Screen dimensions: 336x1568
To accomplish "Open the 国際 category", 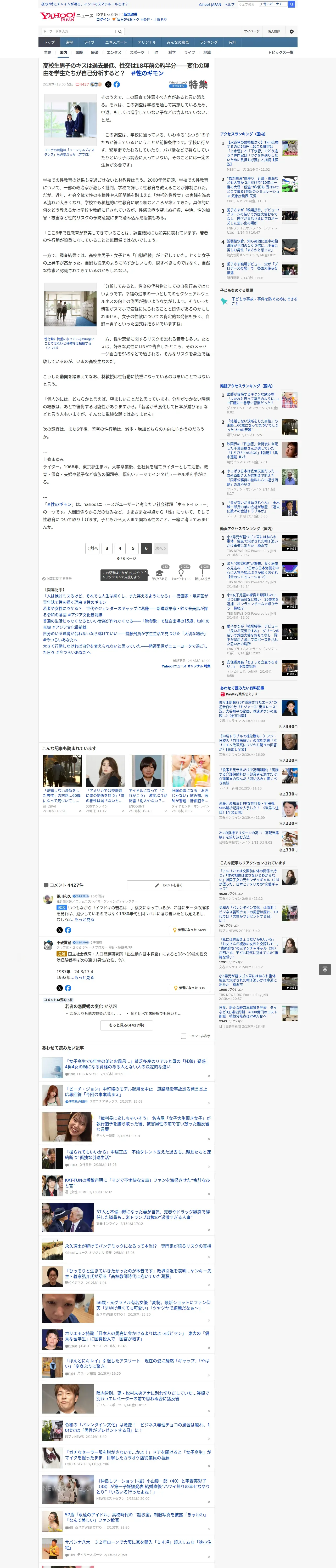I will (79, 52).
